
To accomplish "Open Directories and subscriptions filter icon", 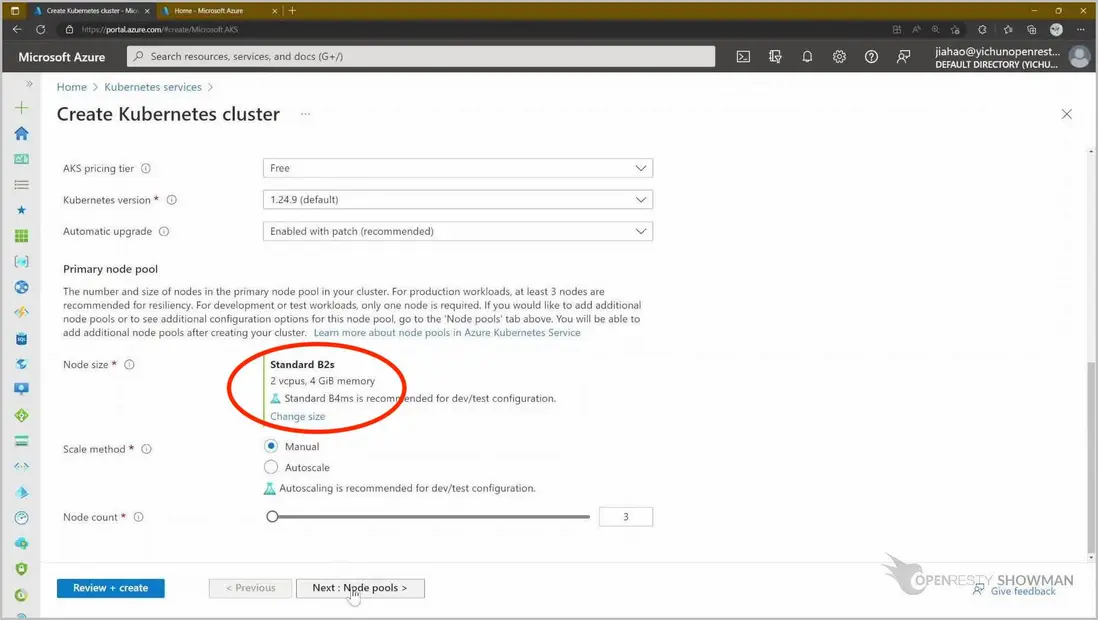I will [775, 57].
